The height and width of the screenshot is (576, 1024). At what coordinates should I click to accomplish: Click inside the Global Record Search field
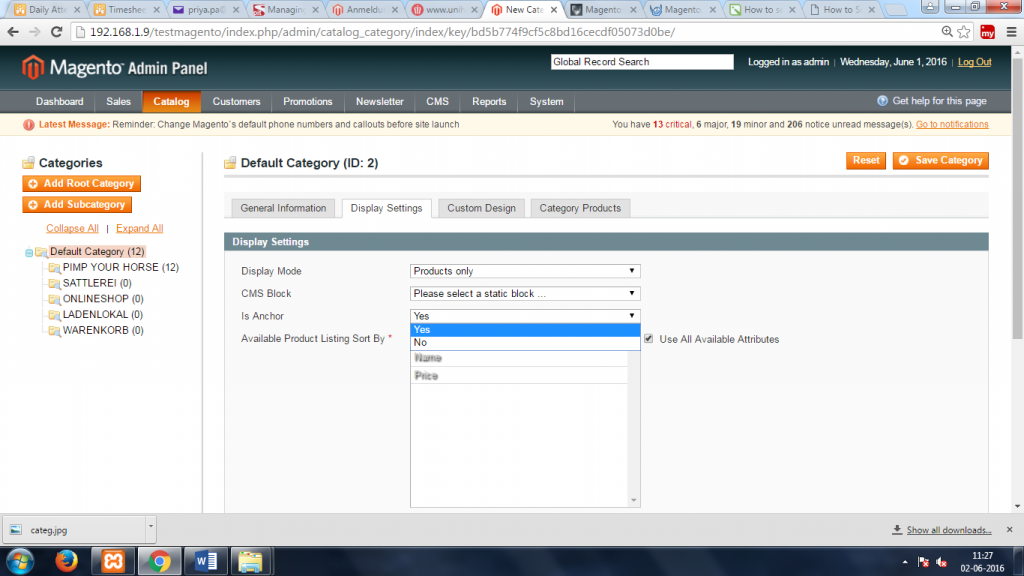click(x=641, y=61)
